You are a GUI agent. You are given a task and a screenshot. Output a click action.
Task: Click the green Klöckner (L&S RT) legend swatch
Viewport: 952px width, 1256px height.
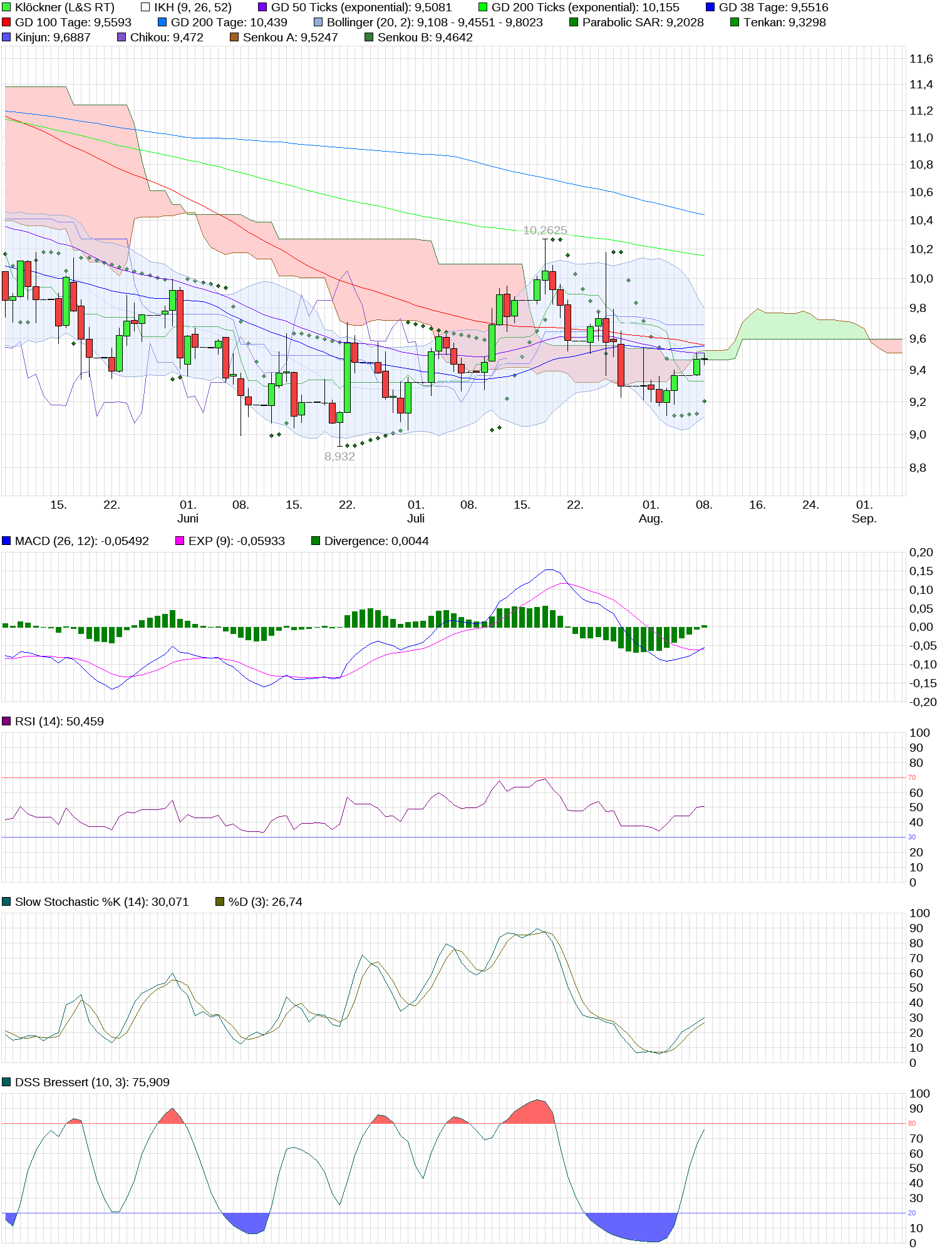click(6, 8)
